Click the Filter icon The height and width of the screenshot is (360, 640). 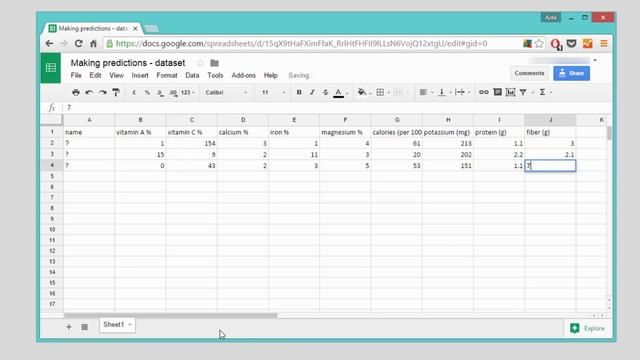523,92
